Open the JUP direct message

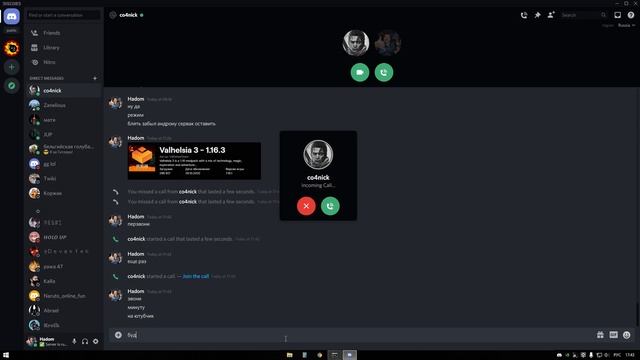[x=64, y=134]
